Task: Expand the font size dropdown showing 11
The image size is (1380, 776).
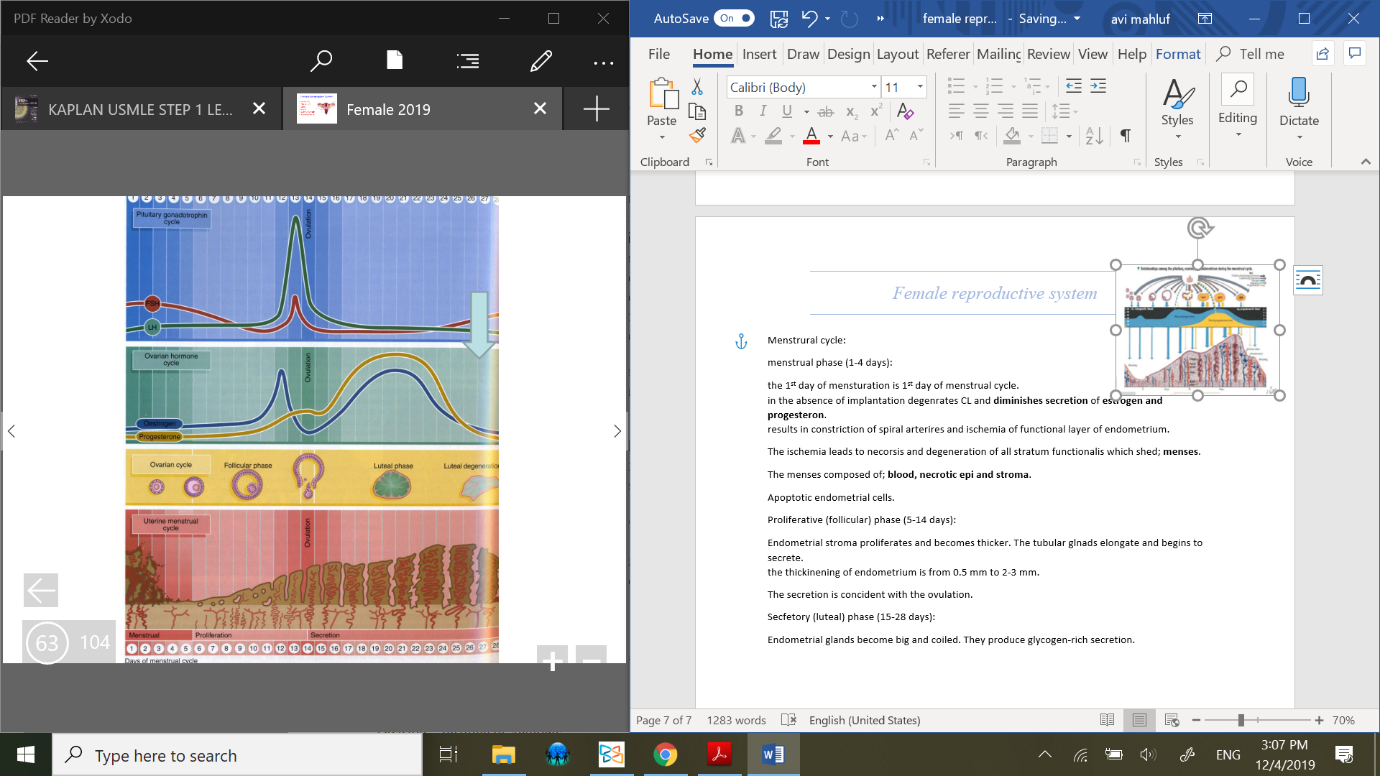Action: (x=920, y=87)
